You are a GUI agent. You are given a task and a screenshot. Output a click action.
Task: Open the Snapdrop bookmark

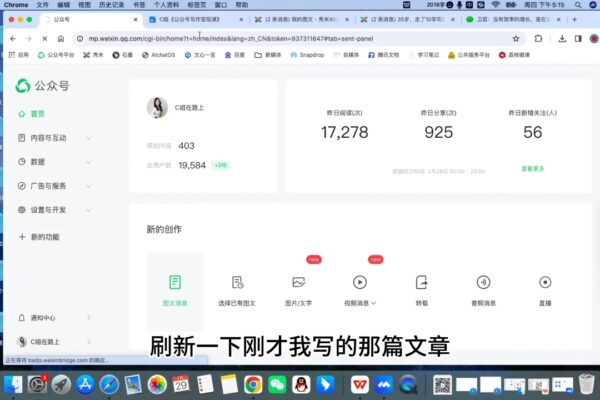pos(307,55)
